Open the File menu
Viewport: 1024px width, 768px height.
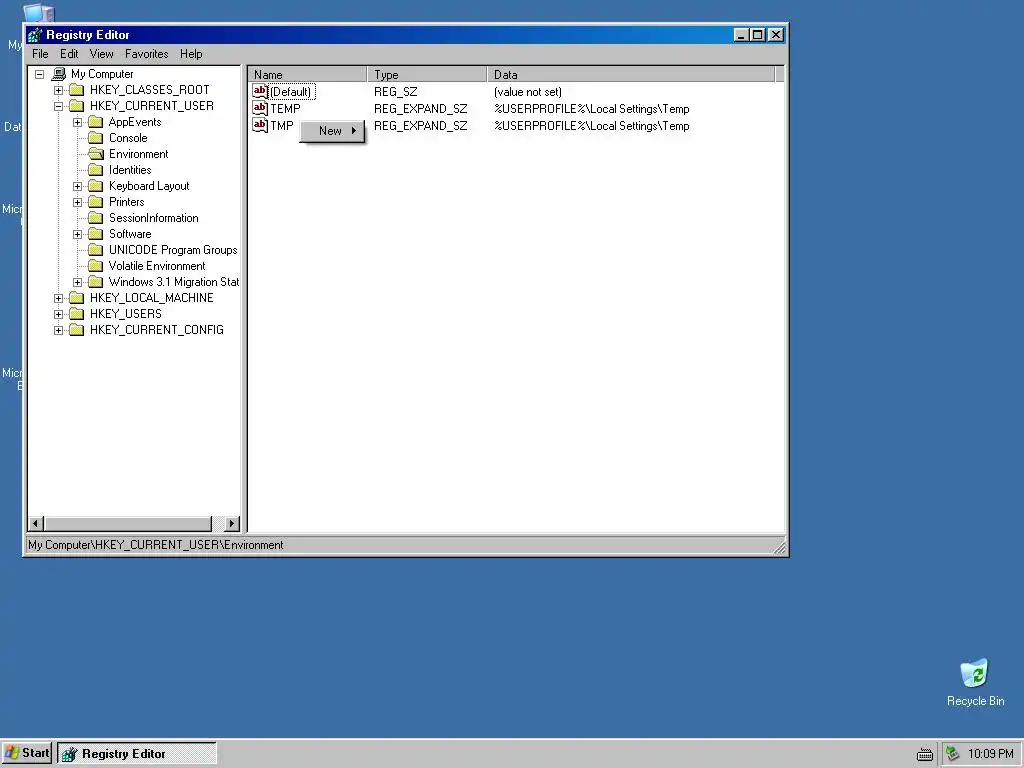[x=40, y=54]
